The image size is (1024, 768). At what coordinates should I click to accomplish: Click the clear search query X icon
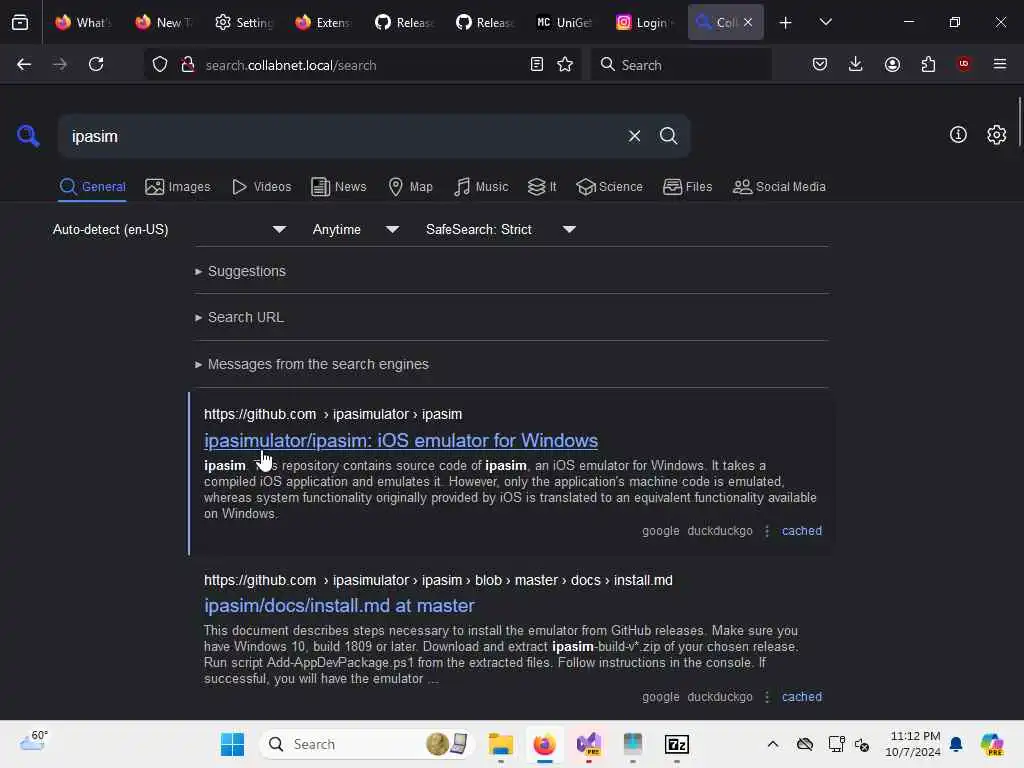click(x=634, y=136)
